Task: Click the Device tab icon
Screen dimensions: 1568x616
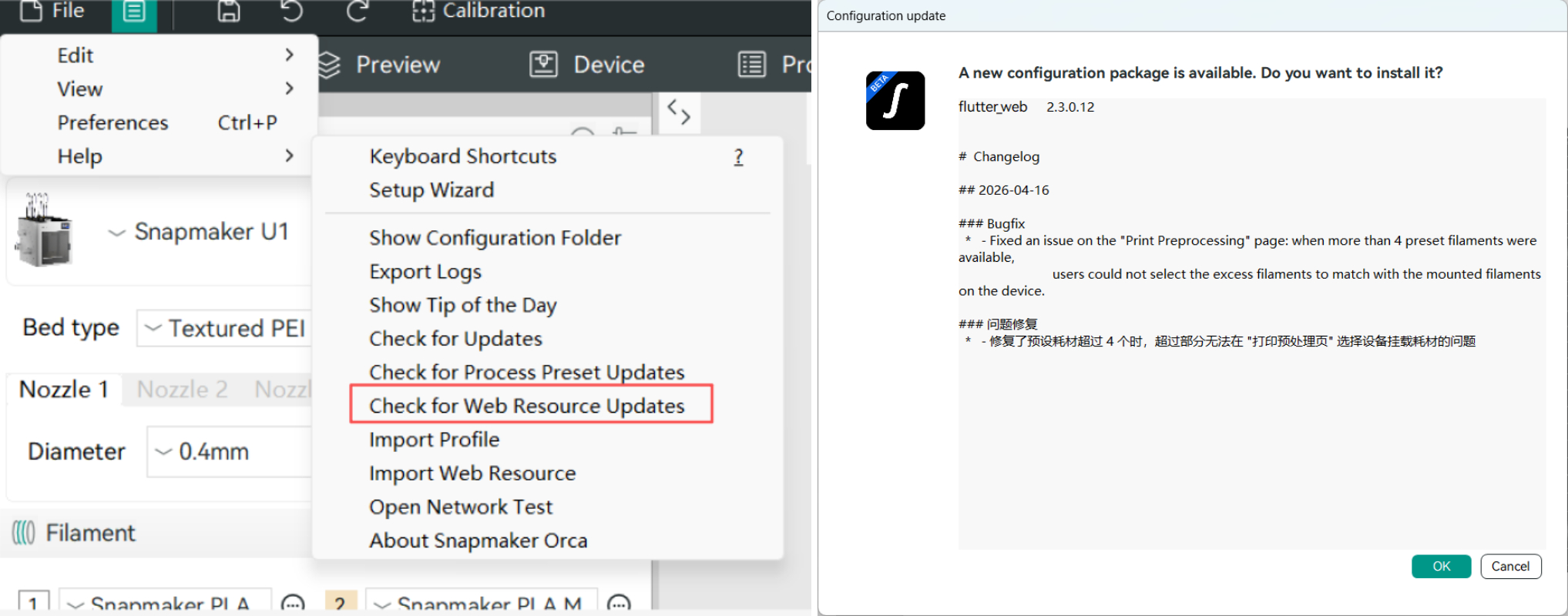Action: coord(543,64)
